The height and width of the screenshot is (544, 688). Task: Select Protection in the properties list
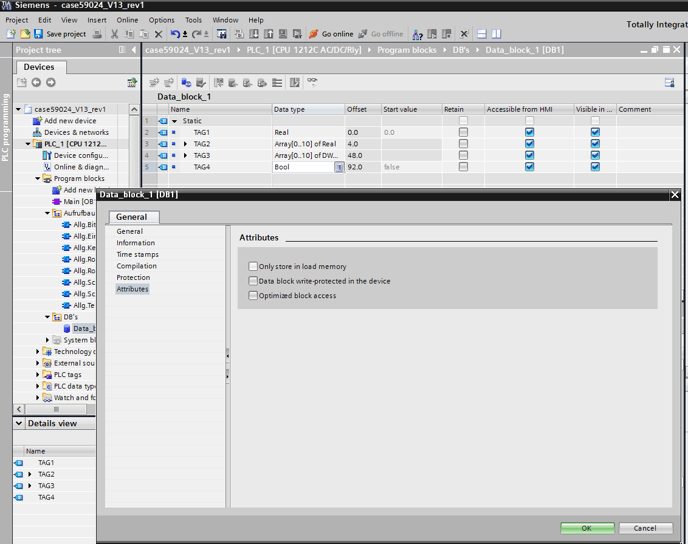pyautogui.click(x=133, y=278)
